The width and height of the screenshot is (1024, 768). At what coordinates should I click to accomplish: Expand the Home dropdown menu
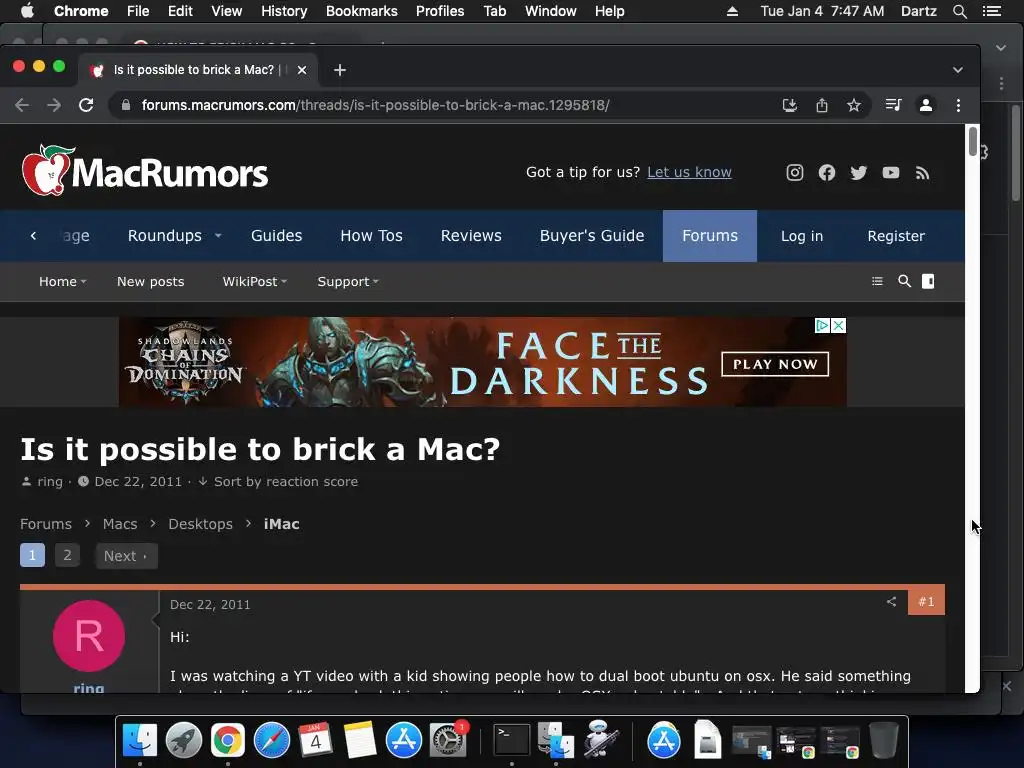[63, 281]
